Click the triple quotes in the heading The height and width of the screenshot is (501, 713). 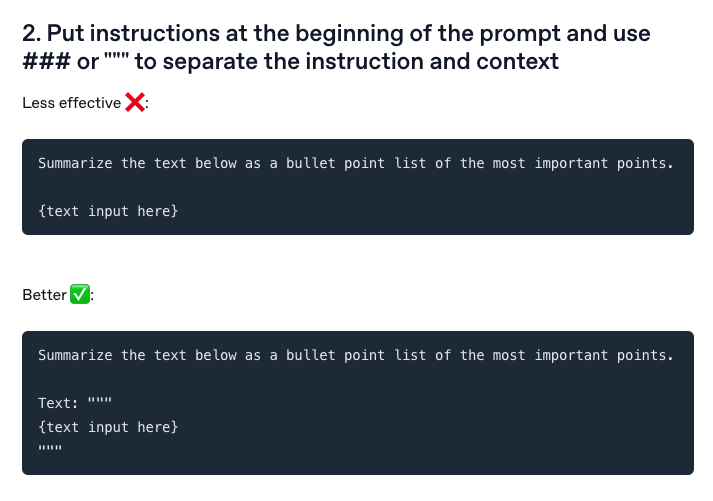click(117, 57)
